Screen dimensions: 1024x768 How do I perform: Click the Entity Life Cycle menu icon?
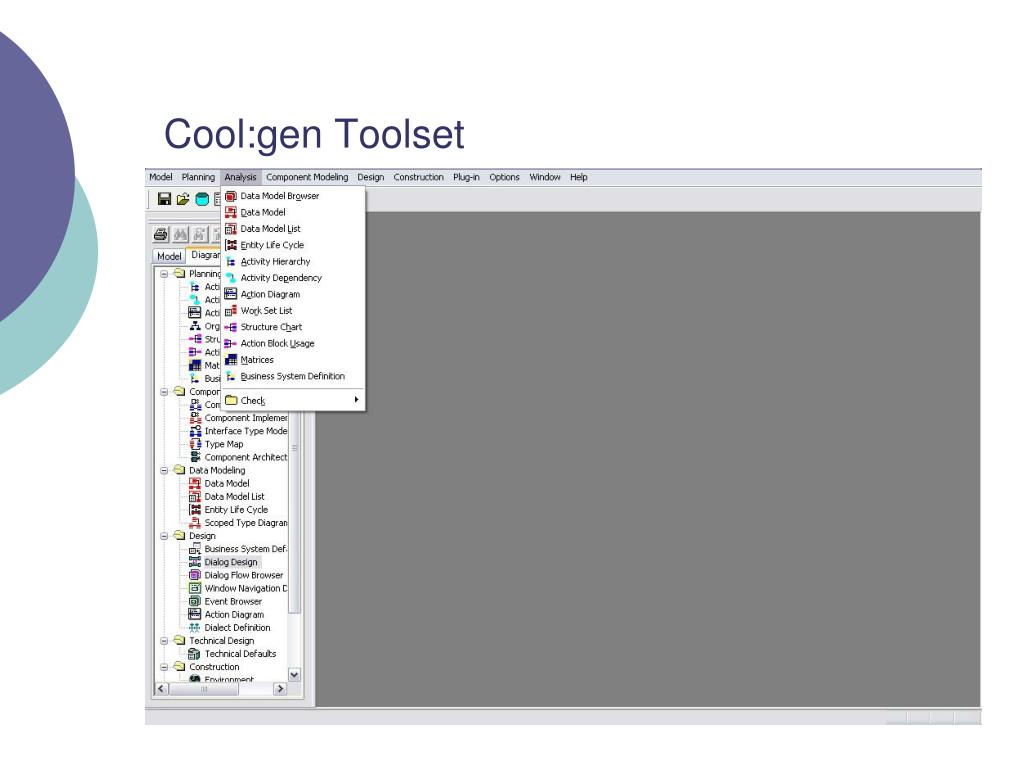coord(231,245)
